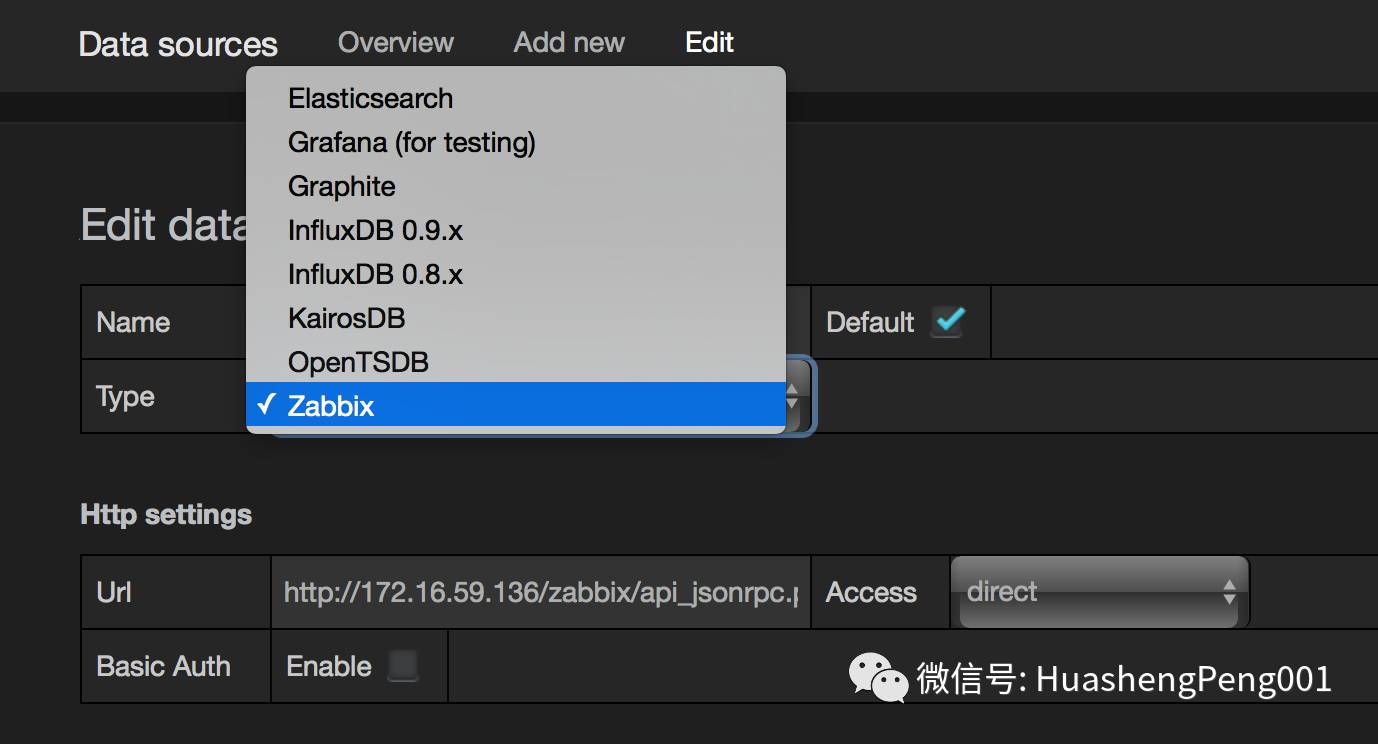This screenshot has height=744, width=1378.
Task: Open the Access dropdown set to direct
Action: [x=1099, y=592]
